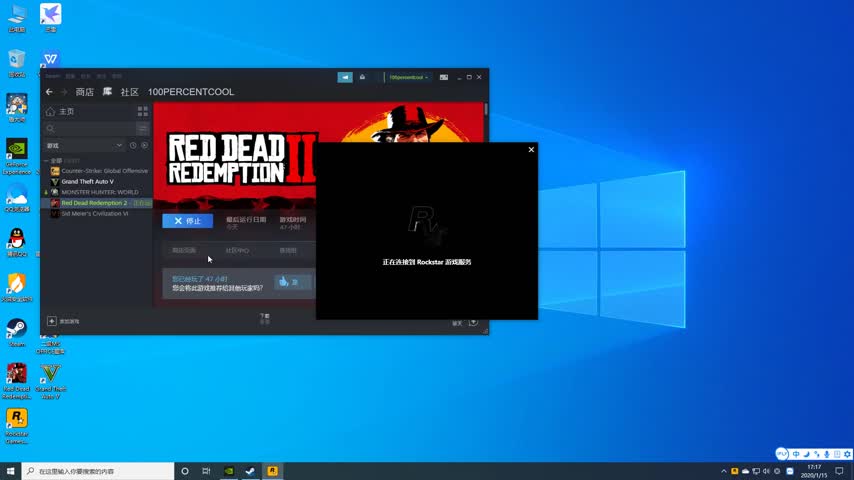Open the Steam downloads status at bottom

click(265, 319)
